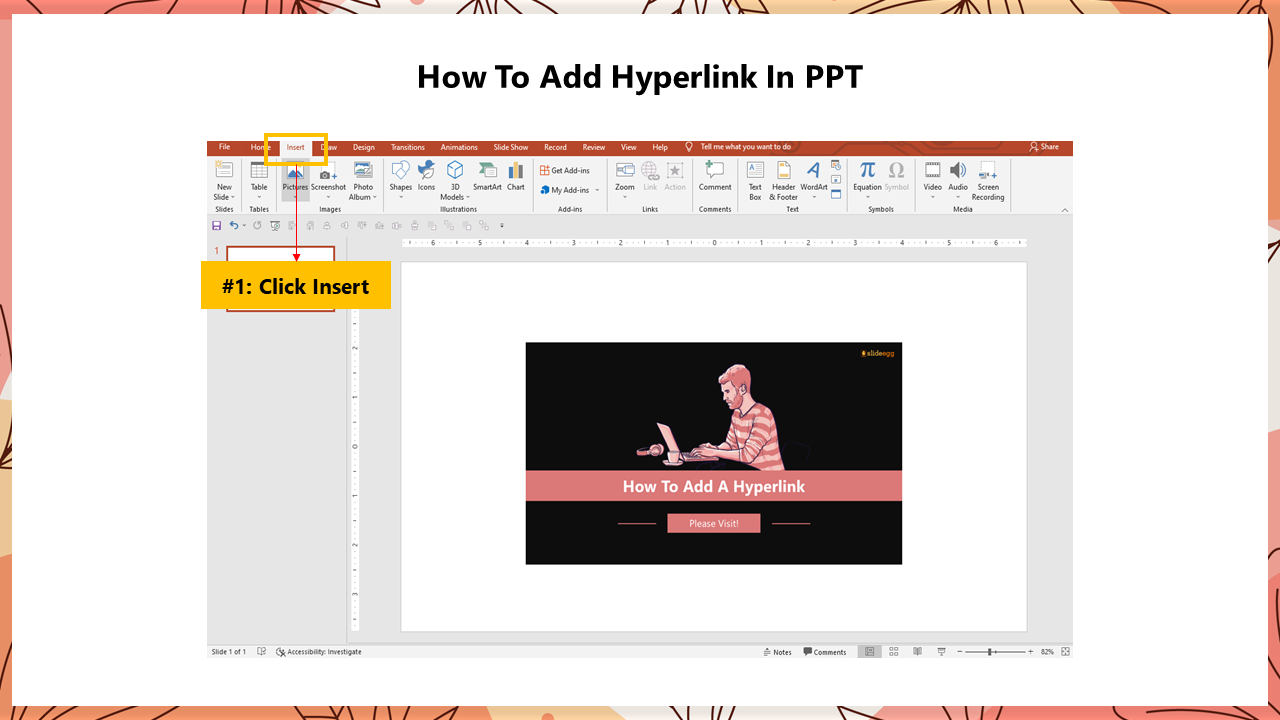Start Slide Show from status bar
This screenshot has height=720, width=1280.
click(941, 652)
